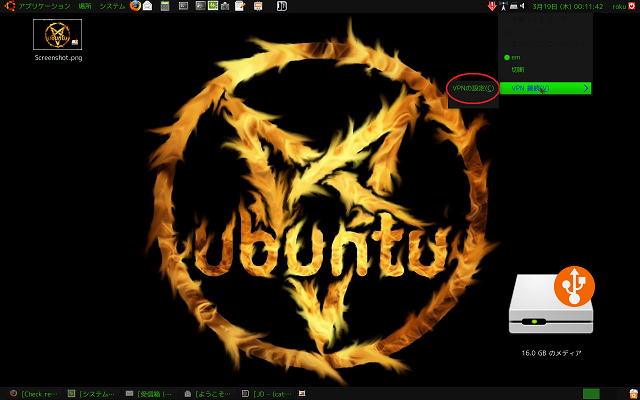Click the date and time clock
This screenshot has width=640, height=400.
coord(568,7)
